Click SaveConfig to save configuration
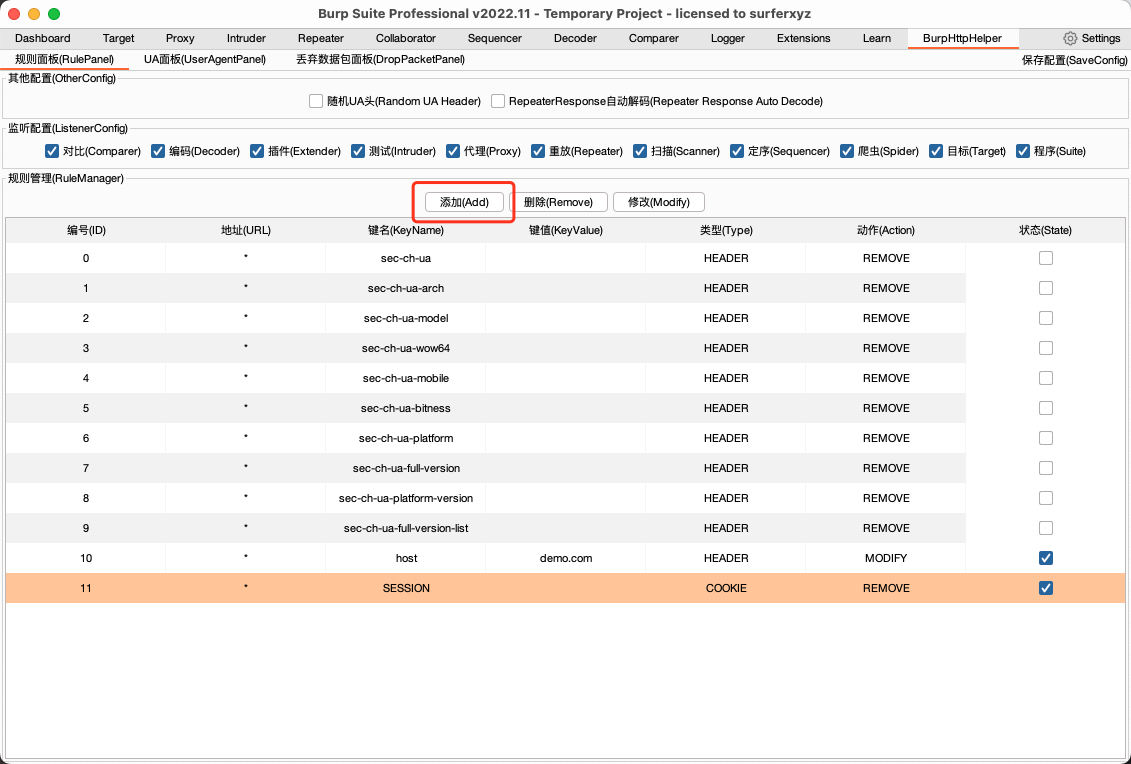The image size is (1131, 764). (1075, 61)
